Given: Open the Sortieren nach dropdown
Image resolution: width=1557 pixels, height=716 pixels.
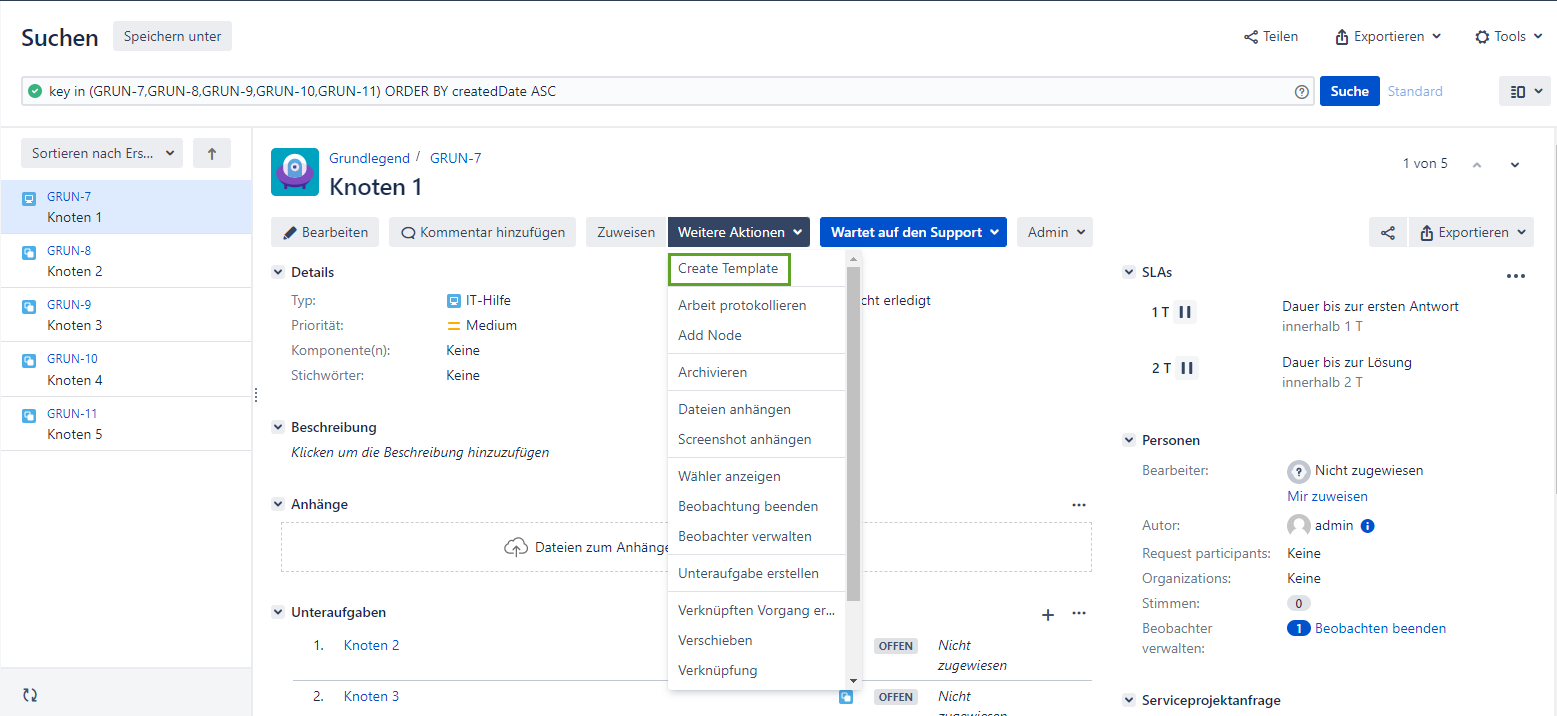Looking at the screenshot, I should tap(102, 153).
